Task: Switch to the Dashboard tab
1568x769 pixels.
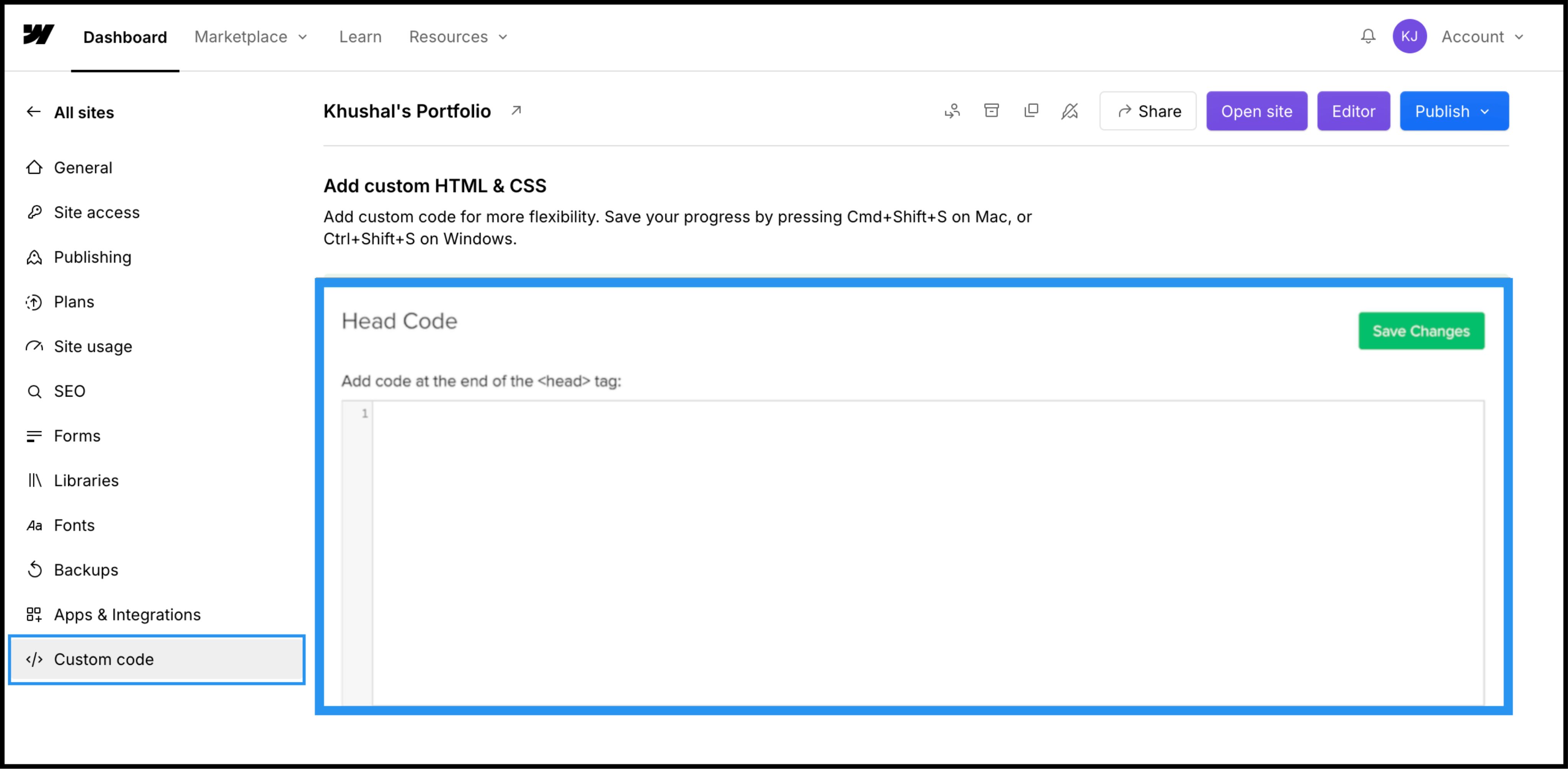Action: (124, 36)
